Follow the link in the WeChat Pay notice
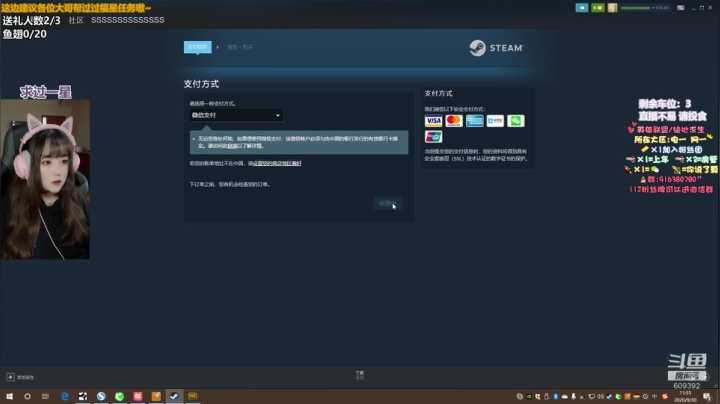 tap(232, 146)
